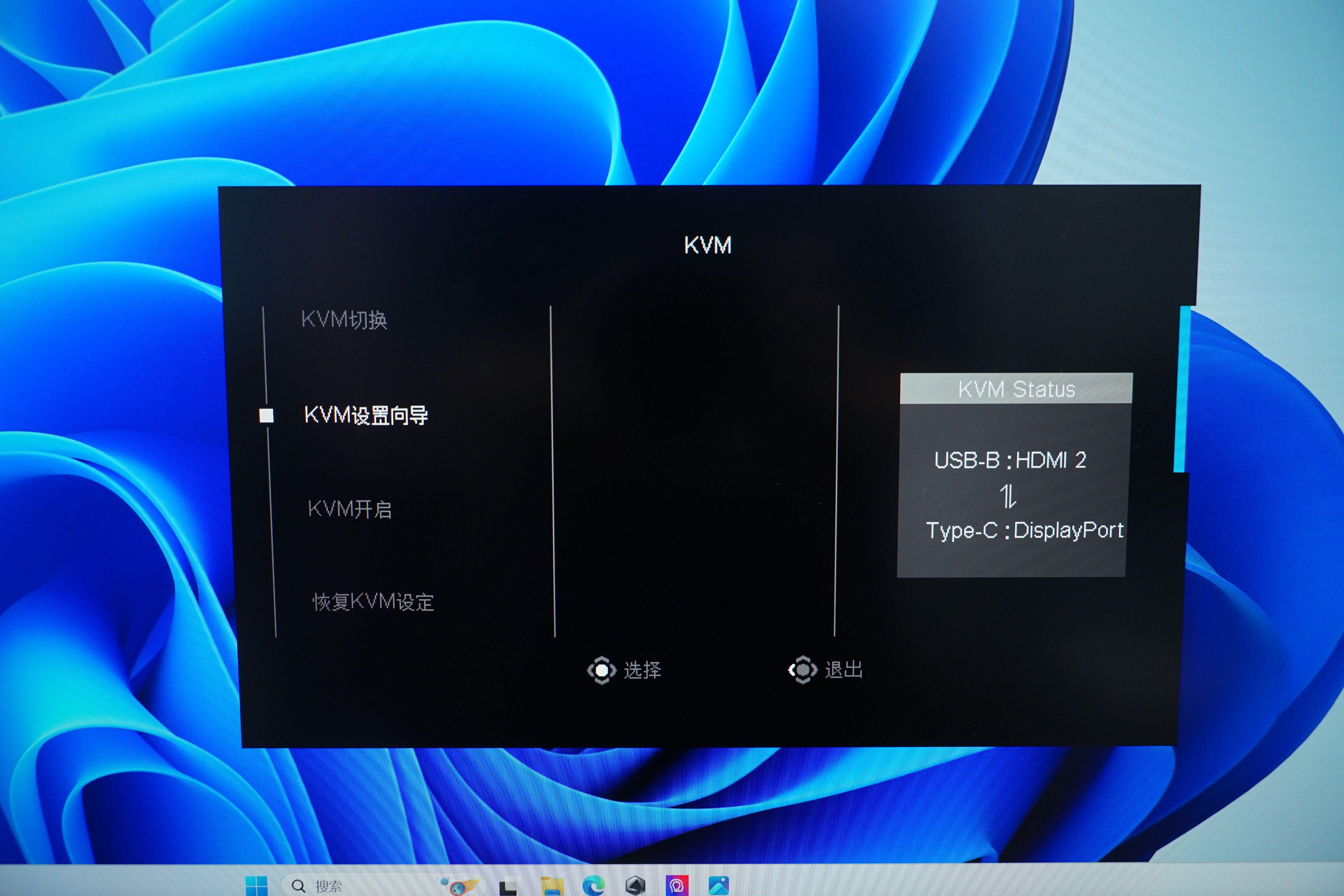Select the KVM切换 menu item
This screenshot has width=1344, height=896.
(344, 319)
